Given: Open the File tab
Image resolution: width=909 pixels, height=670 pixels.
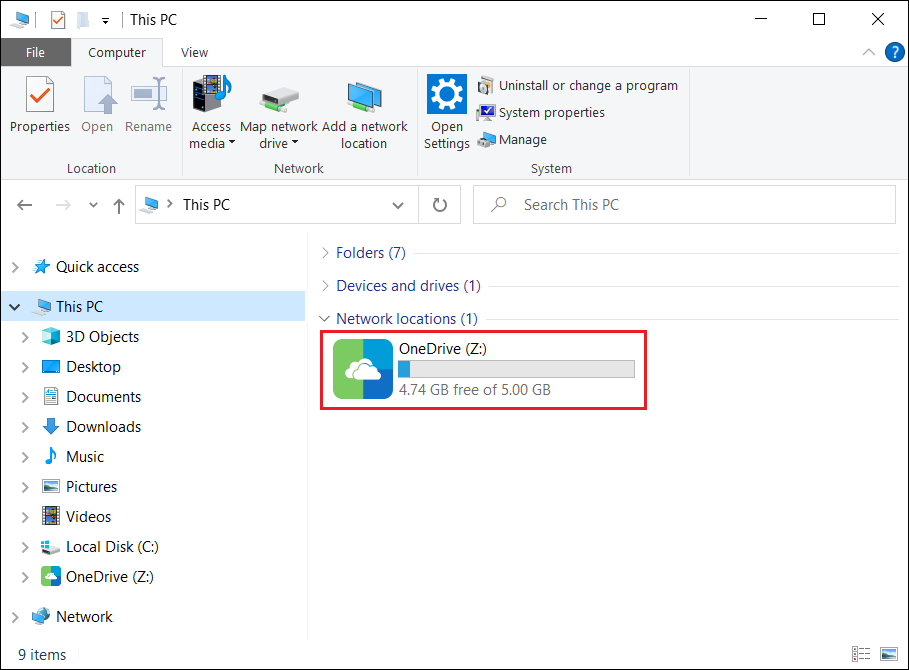Looking at the screenshot, I should coord(35,52).
